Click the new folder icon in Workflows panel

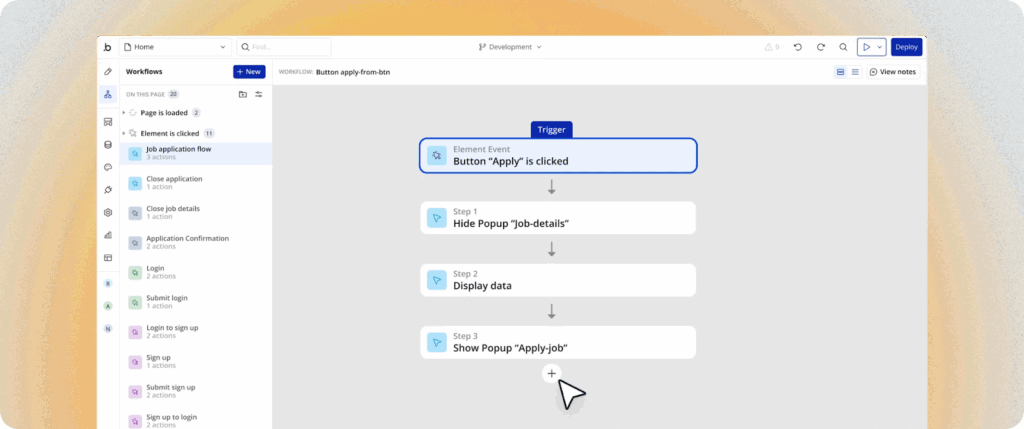(x=243, y=94)
